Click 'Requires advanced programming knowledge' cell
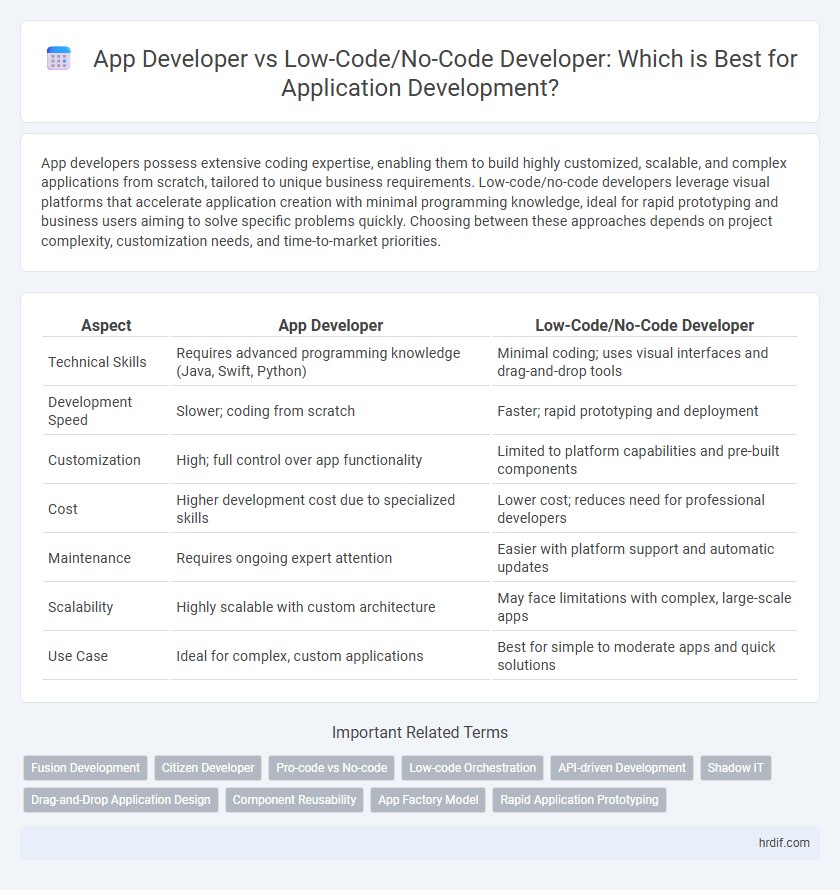This screenshot has width=840, height=890. pyautogui.click(x=330, y=362)
